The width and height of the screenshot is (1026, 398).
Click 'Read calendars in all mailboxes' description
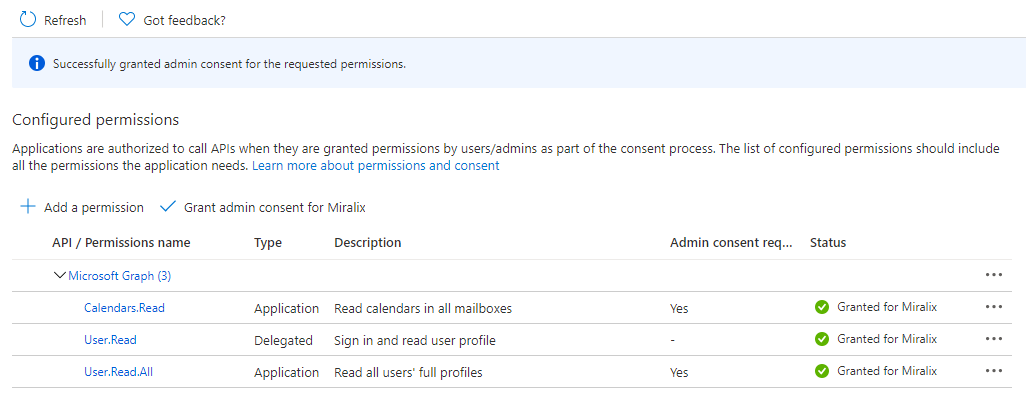pyautogui.click(x=423, y=308)
